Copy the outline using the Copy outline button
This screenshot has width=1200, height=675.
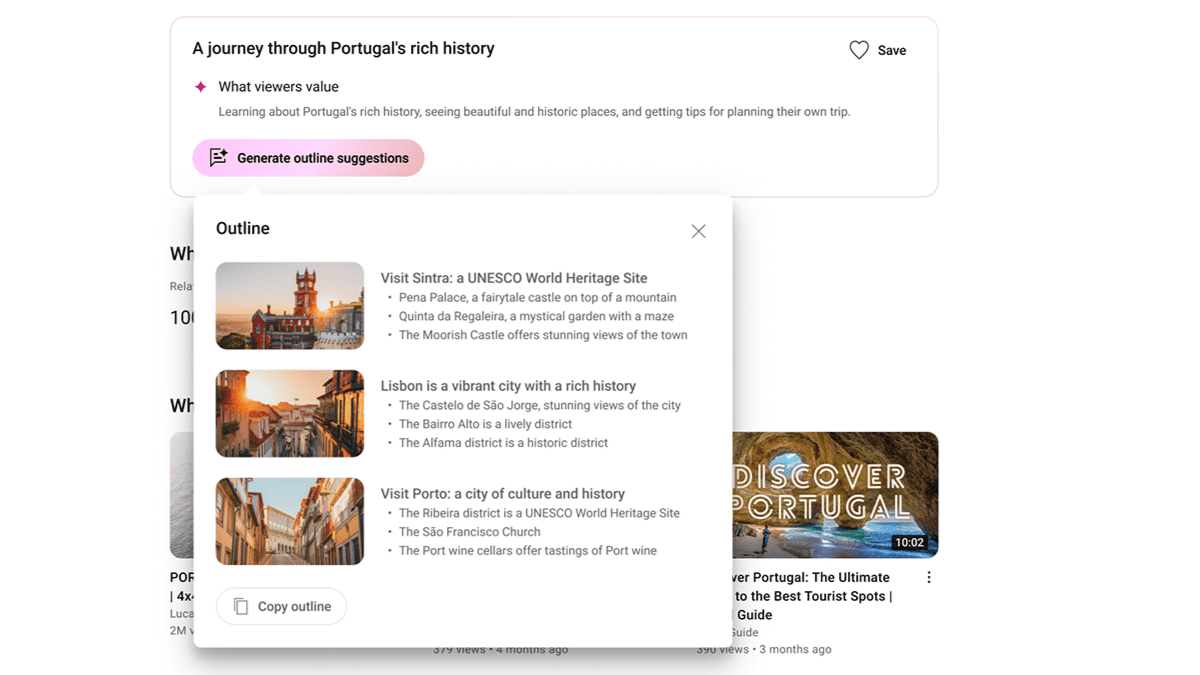(281, 606)
